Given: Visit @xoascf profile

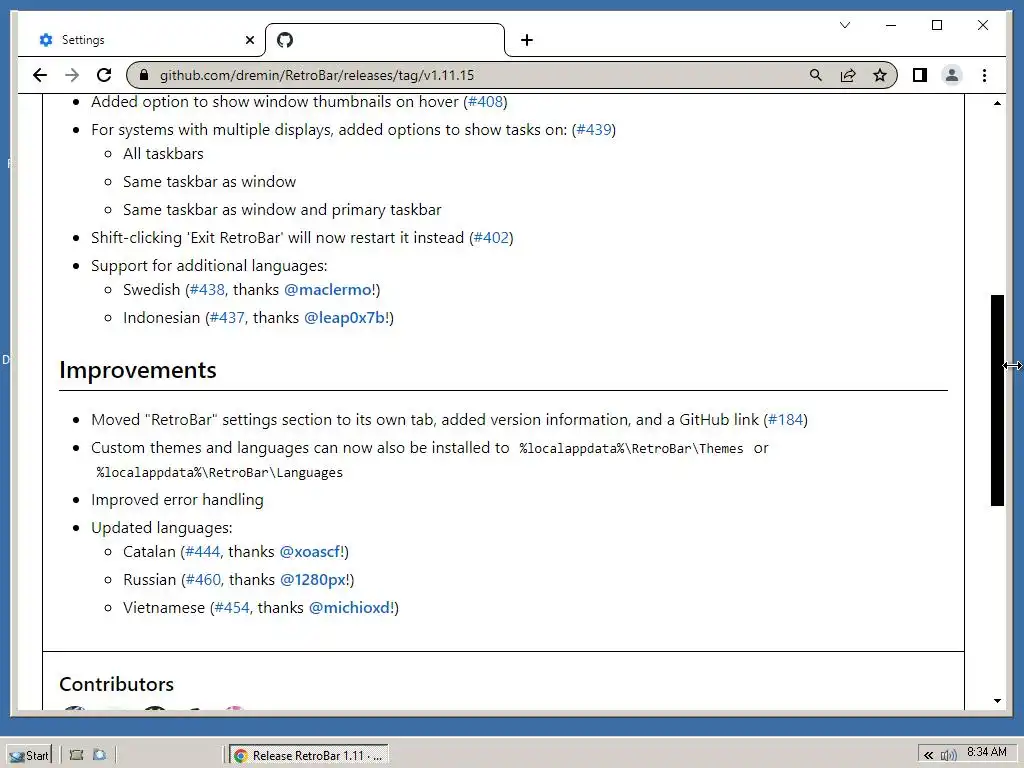Looking at the screenshot, I should coord(311,552).
